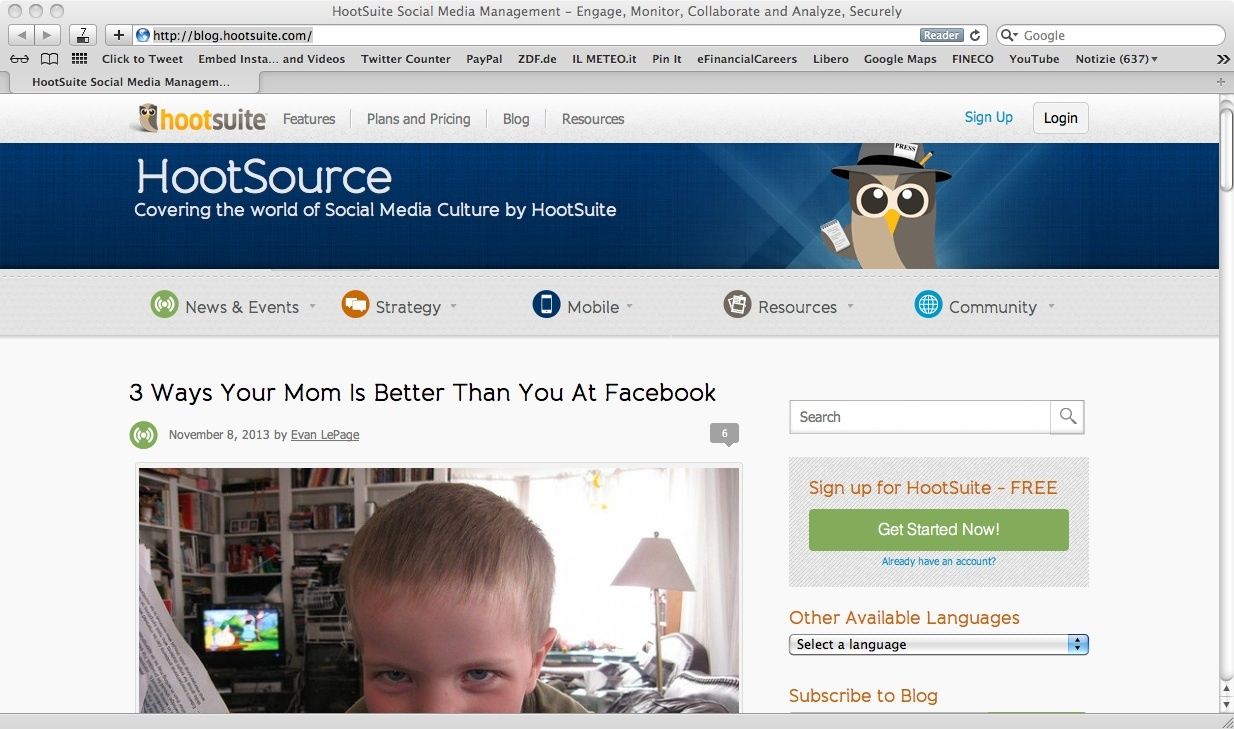Open the Blog navigation item
This screenshot has height=729, width=1234.
tap(516, 119)
